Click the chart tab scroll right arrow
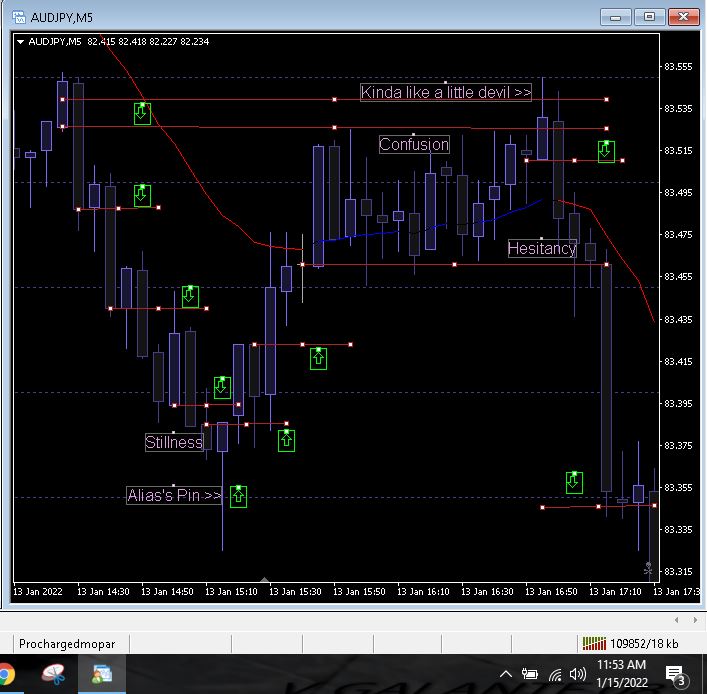Screen dimensions: 707x694 click(695, 620)
